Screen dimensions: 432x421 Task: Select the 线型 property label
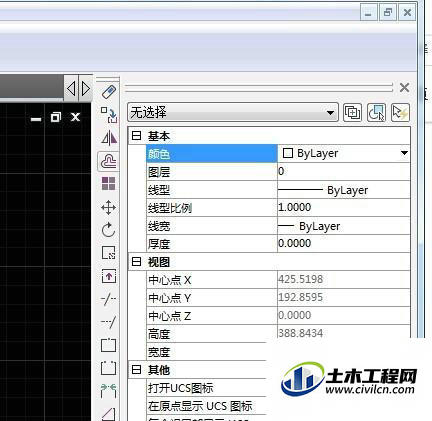tap(159, 190)
